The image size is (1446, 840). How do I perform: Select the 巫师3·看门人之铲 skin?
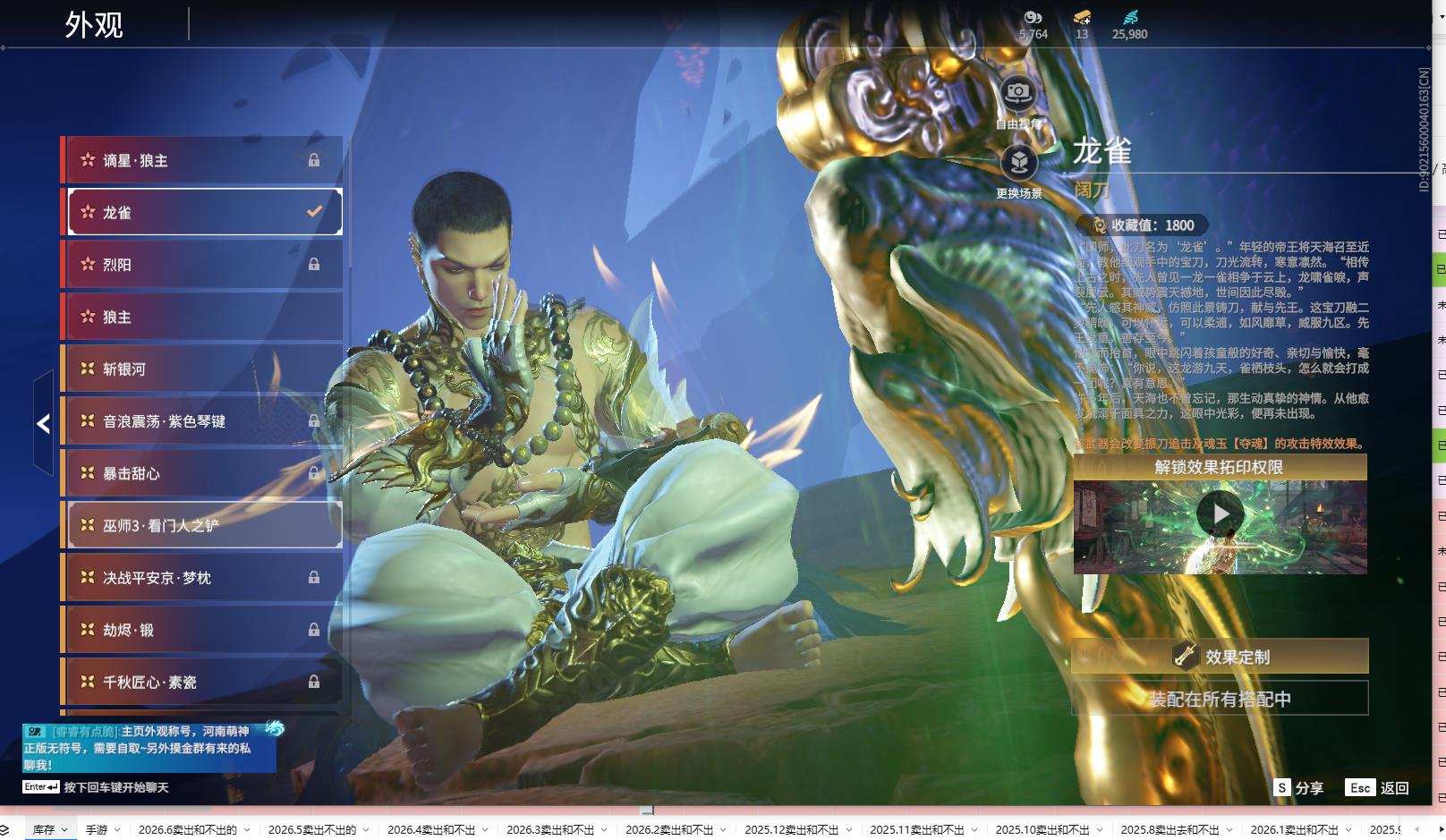[x=202, y=525]
